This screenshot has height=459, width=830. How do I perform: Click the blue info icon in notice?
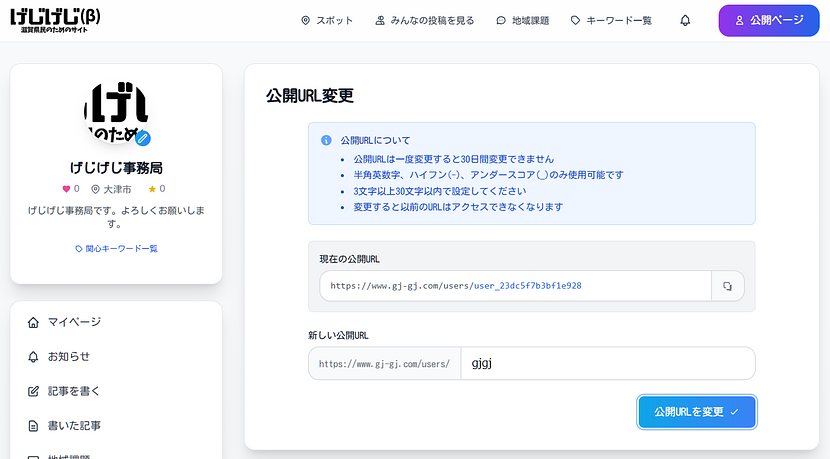[x=325, y=141]
